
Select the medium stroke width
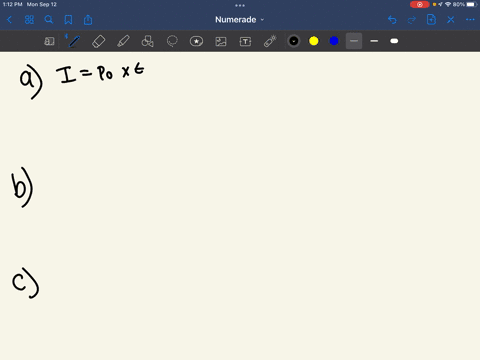(x=374, y=41)
